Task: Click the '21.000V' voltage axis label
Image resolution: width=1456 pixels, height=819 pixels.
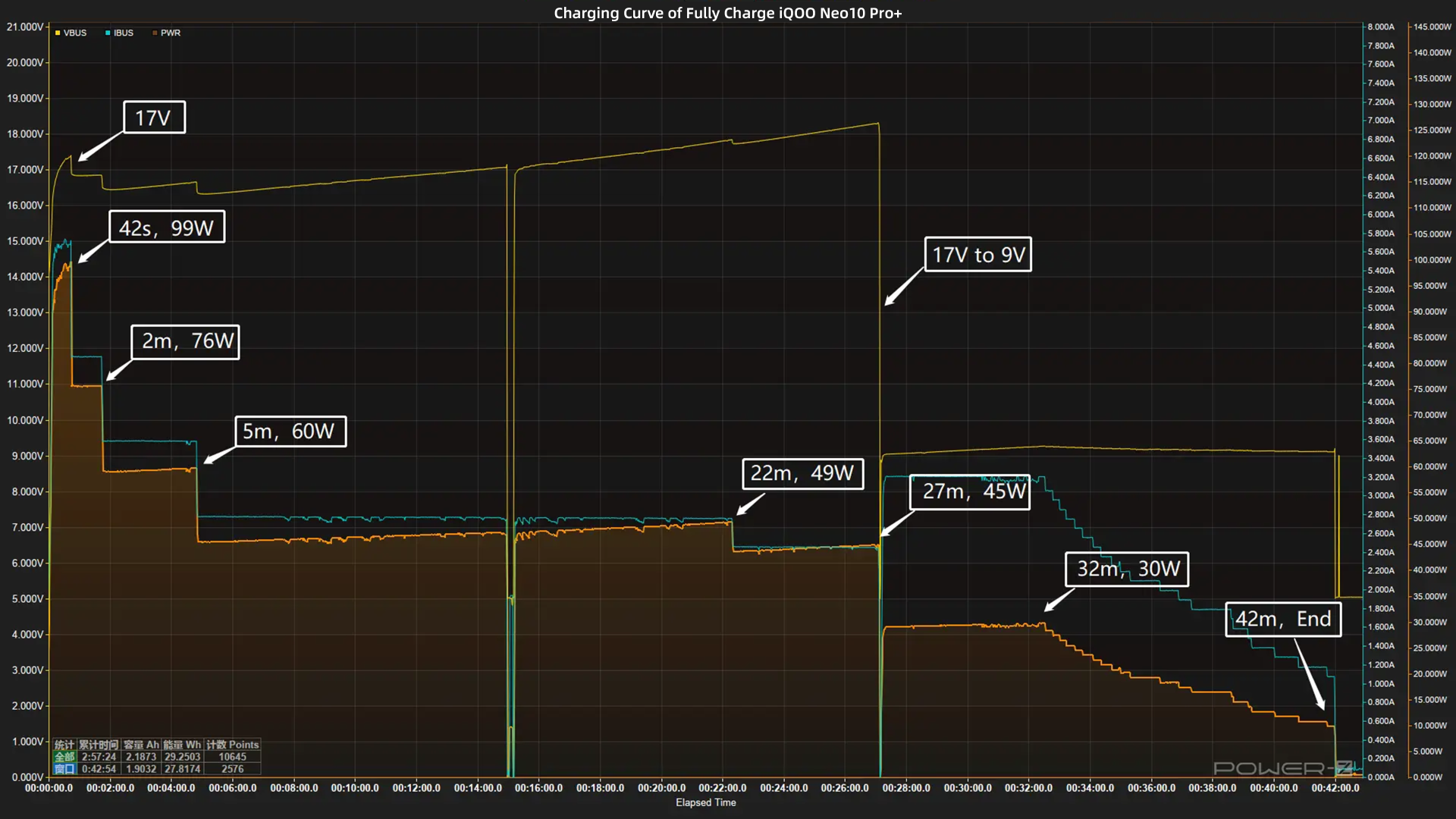Action: [25, 27]
